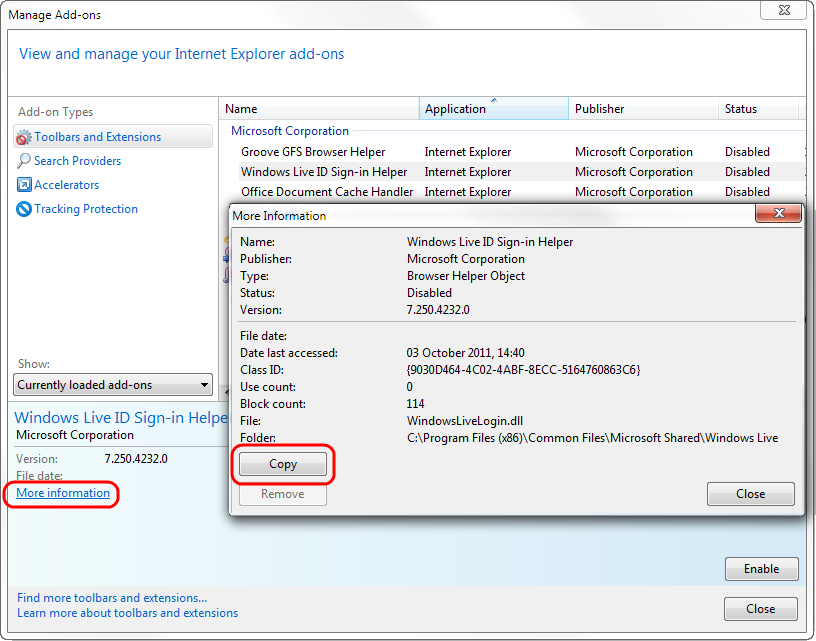Image resolution: width=816 pixels, height=641 pixels.
Task: Click the Windows Live ID Sign-in Helper details heading
Action: (x=121, y=418)
